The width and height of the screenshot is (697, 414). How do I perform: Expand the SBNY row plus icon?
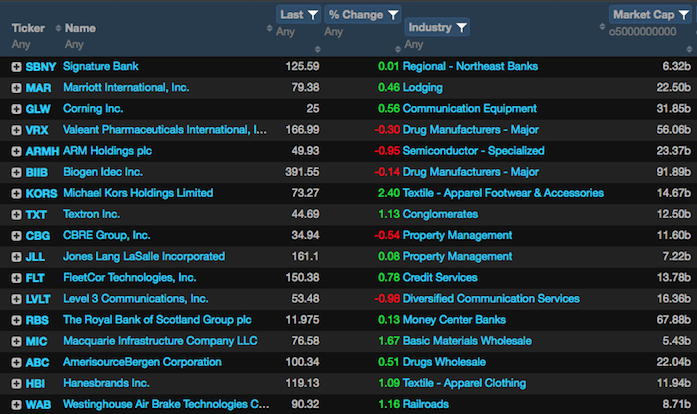tap(16, 67)
